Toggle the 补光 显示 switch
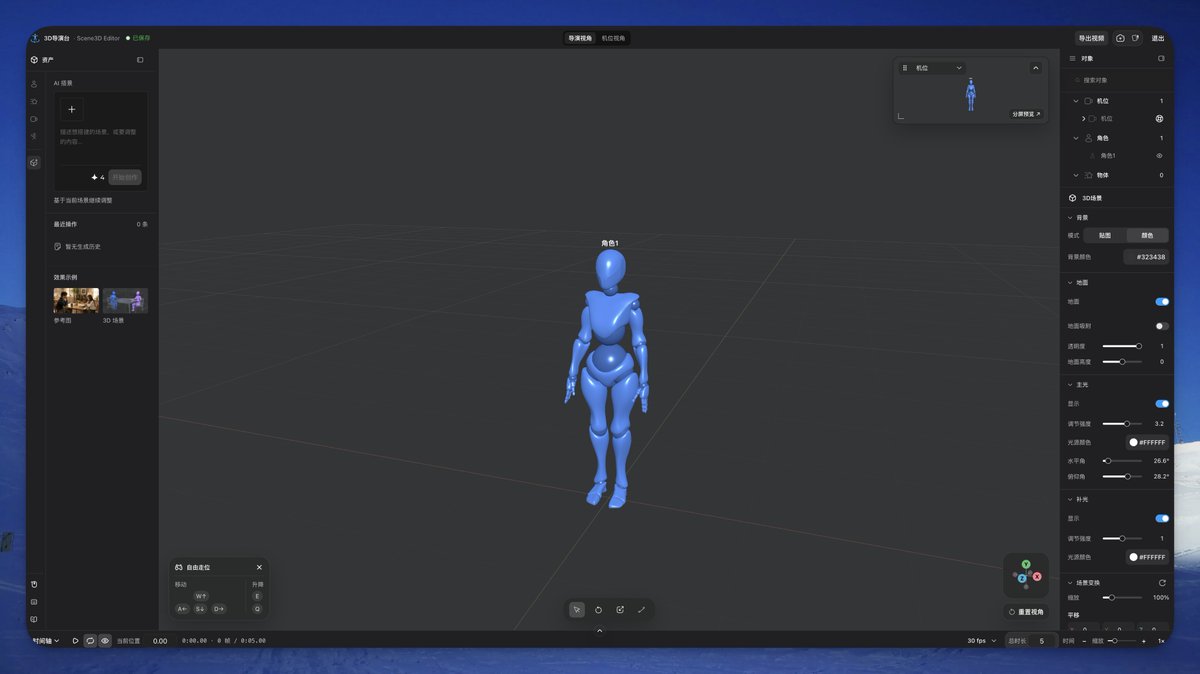This screenshot has width=1200, height=674. (x=1162, y=519)
